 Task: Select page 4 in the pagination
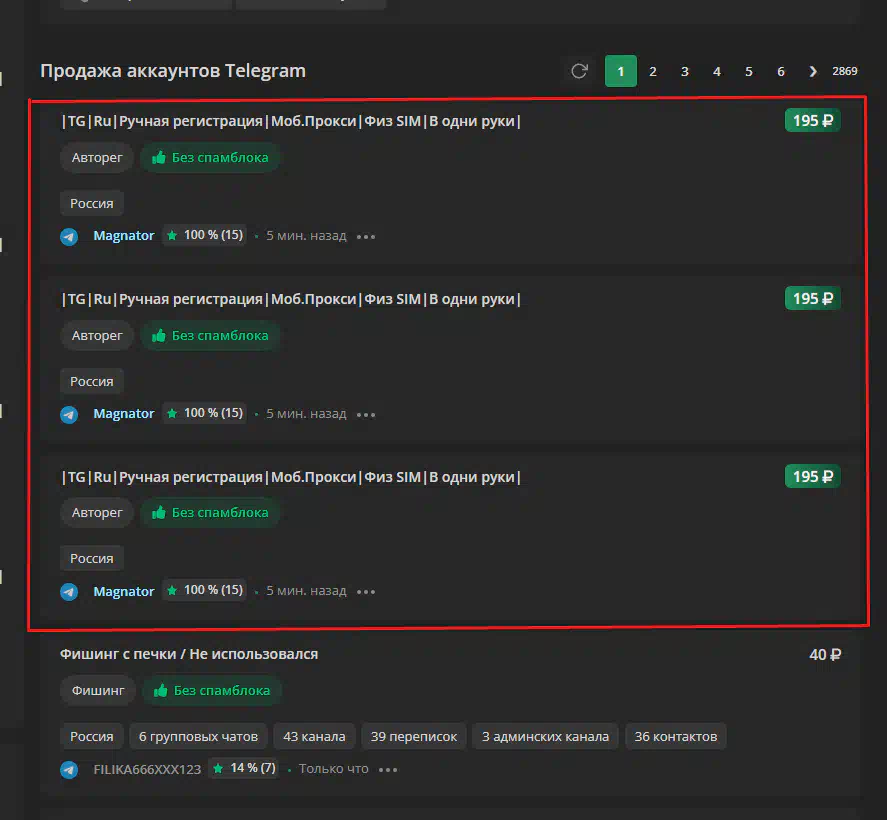(717, 71)
